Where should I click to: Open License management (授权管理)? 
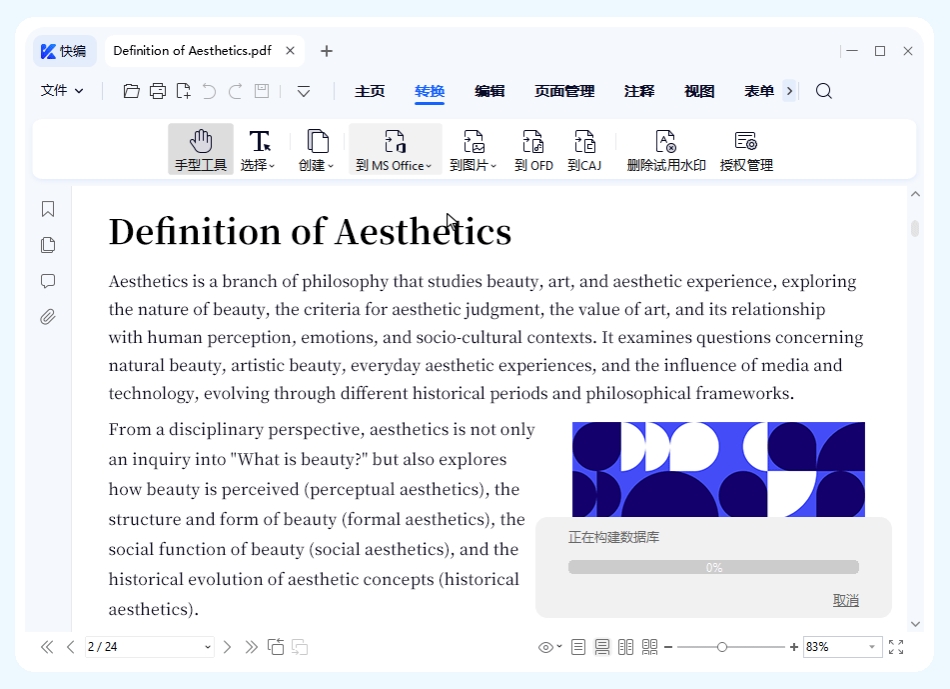click(746, 150)
